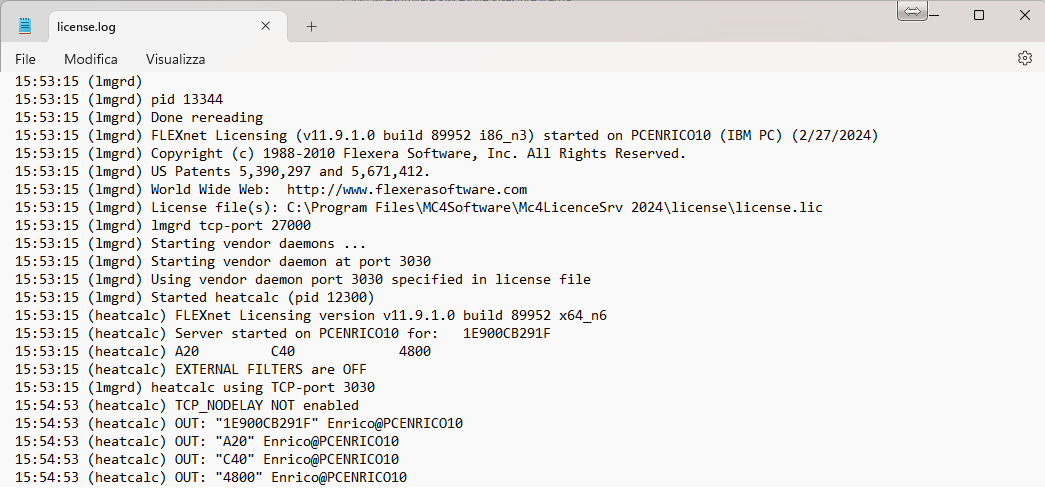Open the Visualizza menu
Viewport: 1045px width, 488px height.
click(175, 59)
